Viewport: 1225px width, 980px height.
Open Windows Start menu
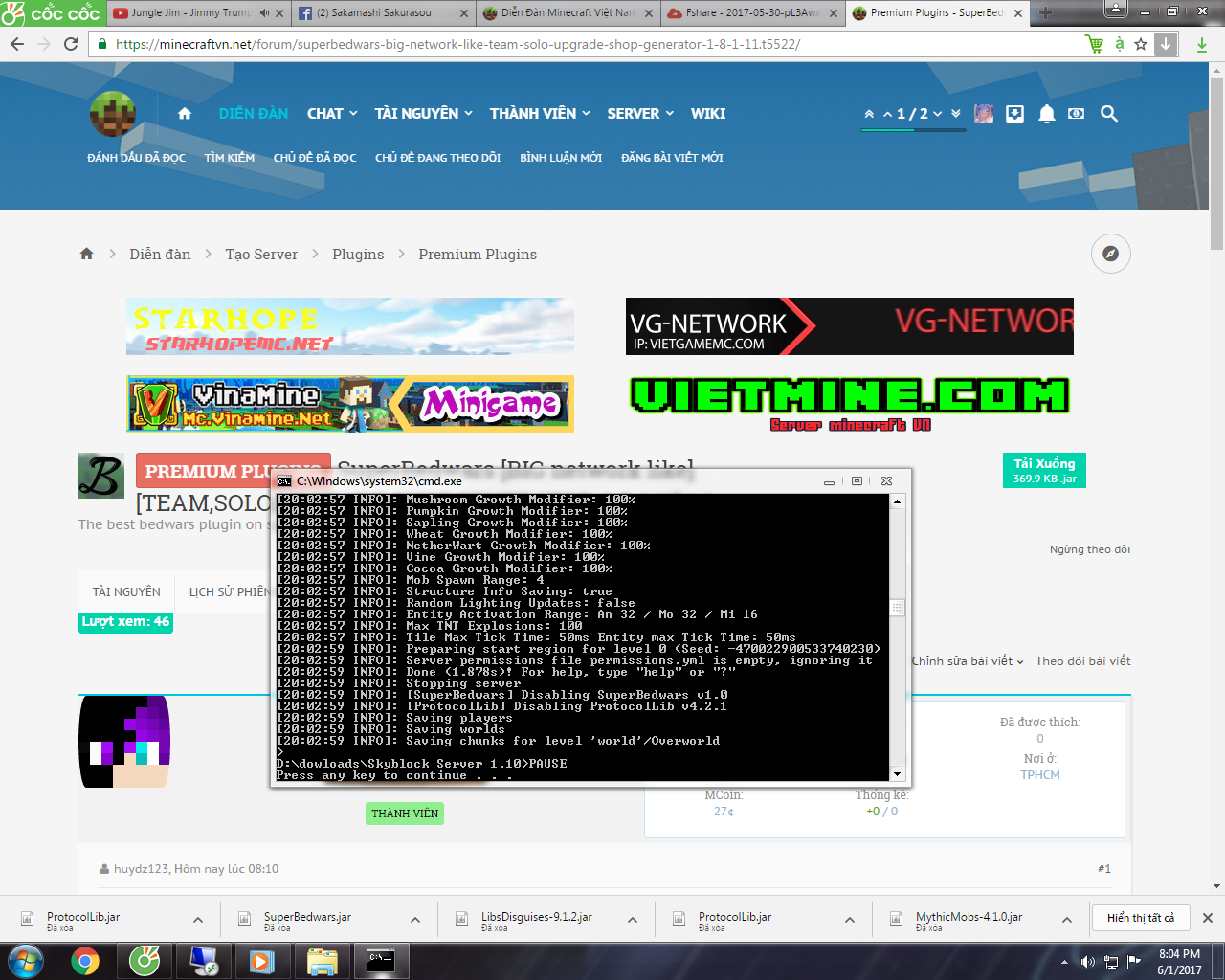pos(26,960)
